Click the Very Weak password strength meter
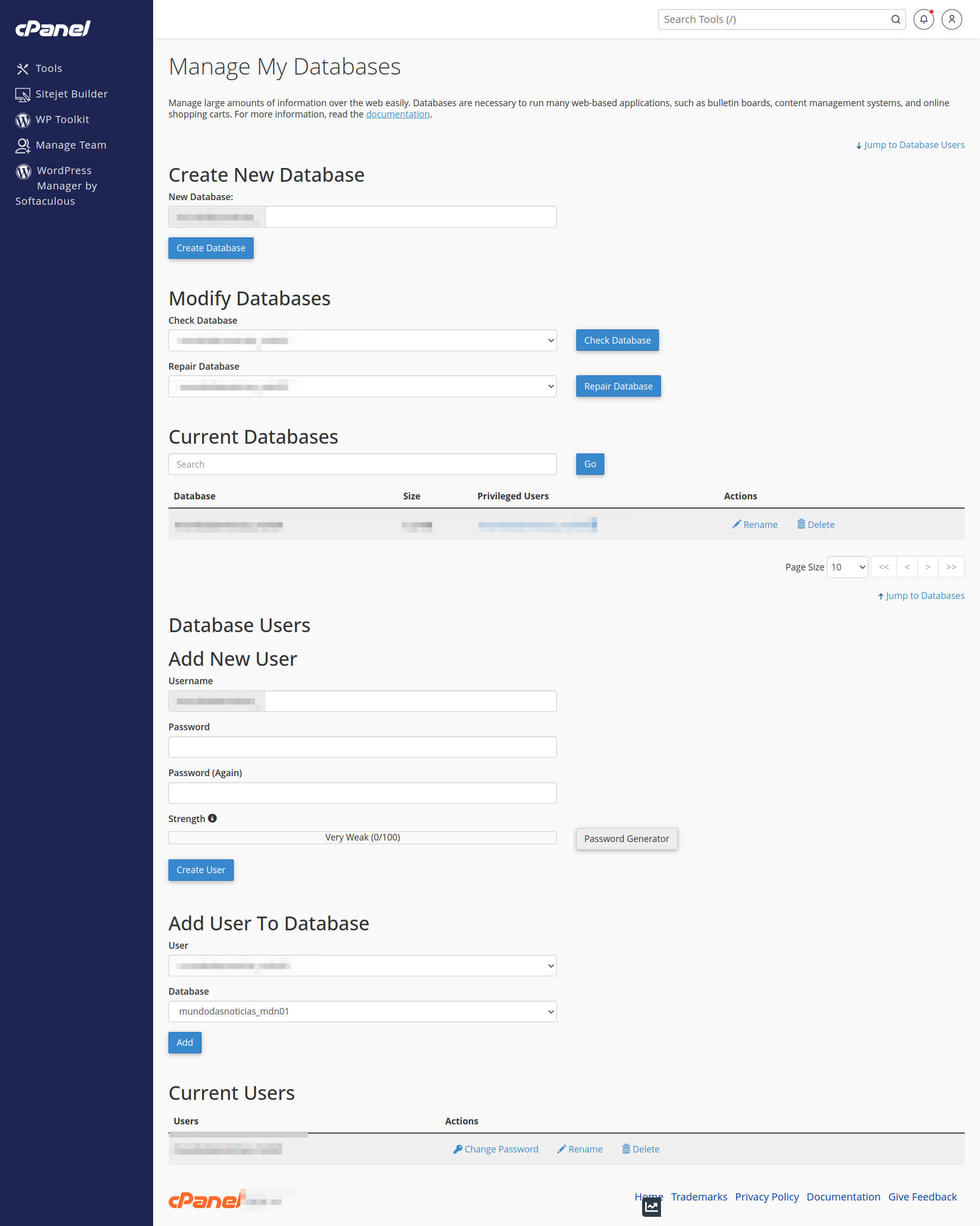The width and height of the screenshot is (980, 1226). (x=362, y=836)
